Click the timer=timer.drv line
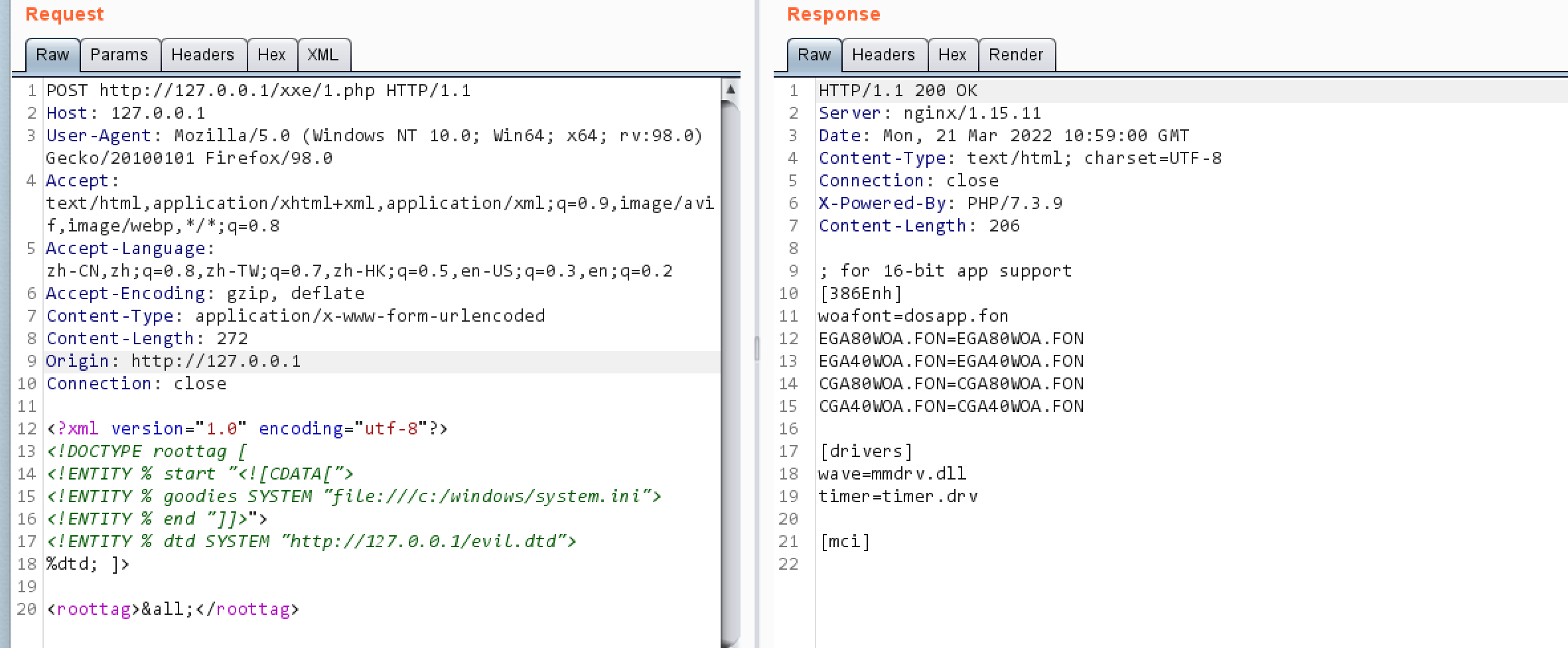The height and width of the screenshot is (648, 1568). (x=898, y=497)
